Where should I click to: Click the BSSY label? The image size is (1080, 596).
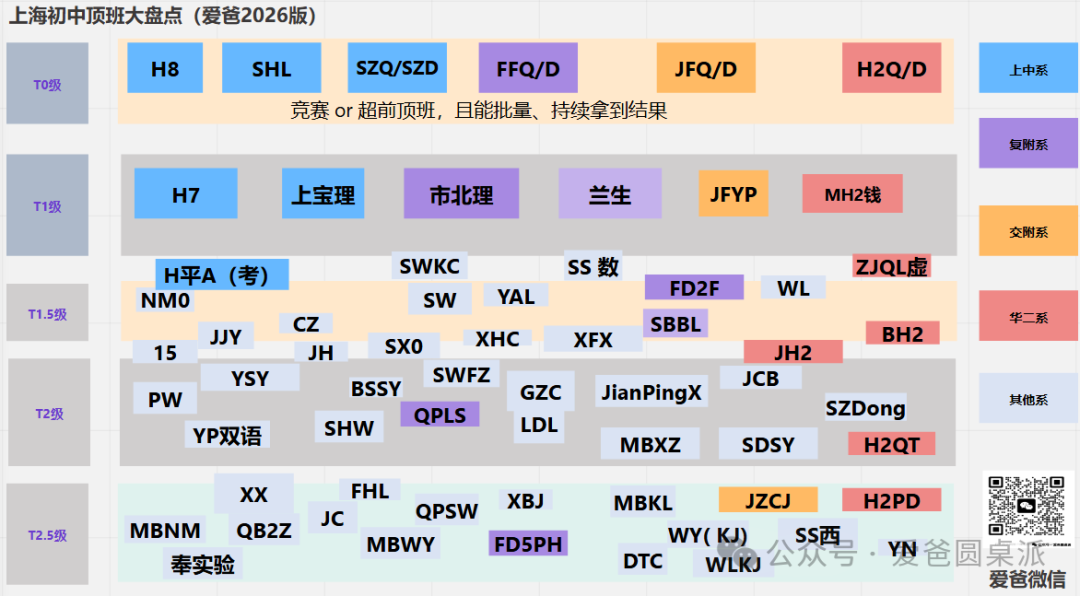(376, 389)
